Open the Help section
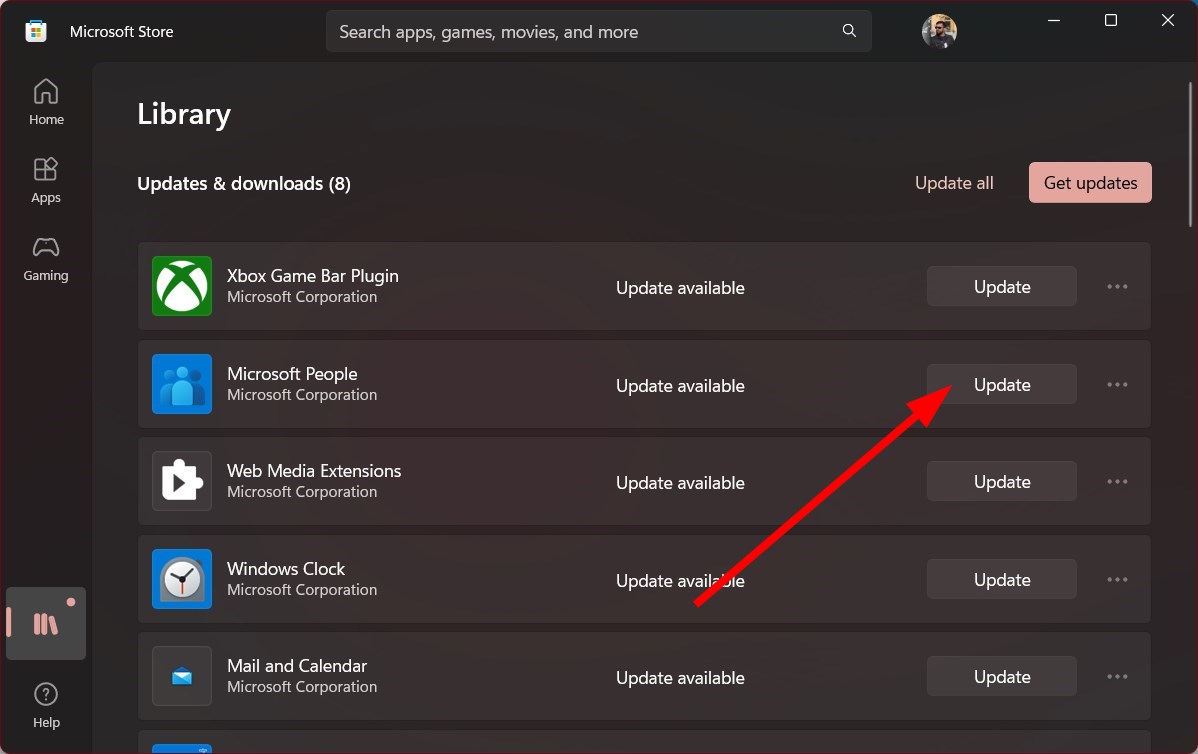The image size is (1198, 754). point(45,705)
